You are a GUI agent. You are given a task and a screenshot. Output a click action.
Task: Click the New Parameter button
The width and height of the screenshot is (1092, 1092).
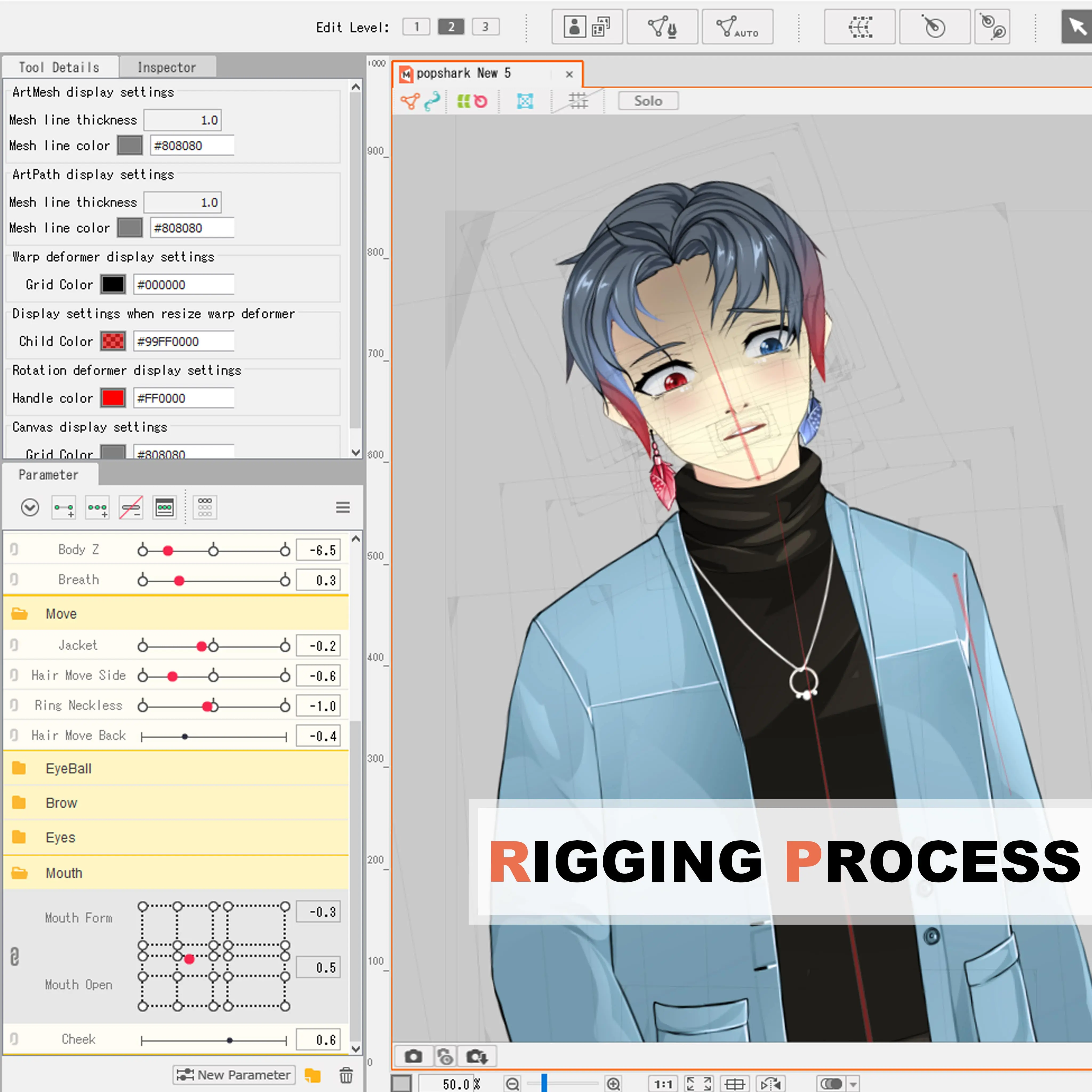234,1074
